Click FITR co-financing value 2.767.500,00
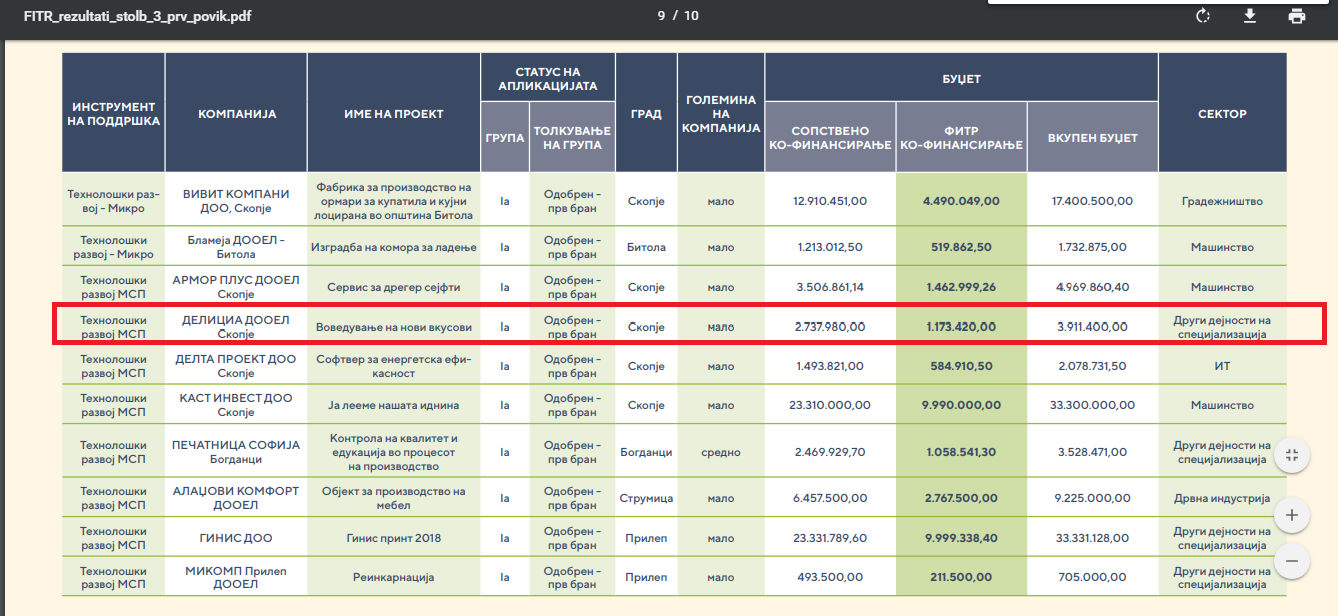Image resolution: width=1338 pixels, height=616 pixels. (x=961, y=498)
